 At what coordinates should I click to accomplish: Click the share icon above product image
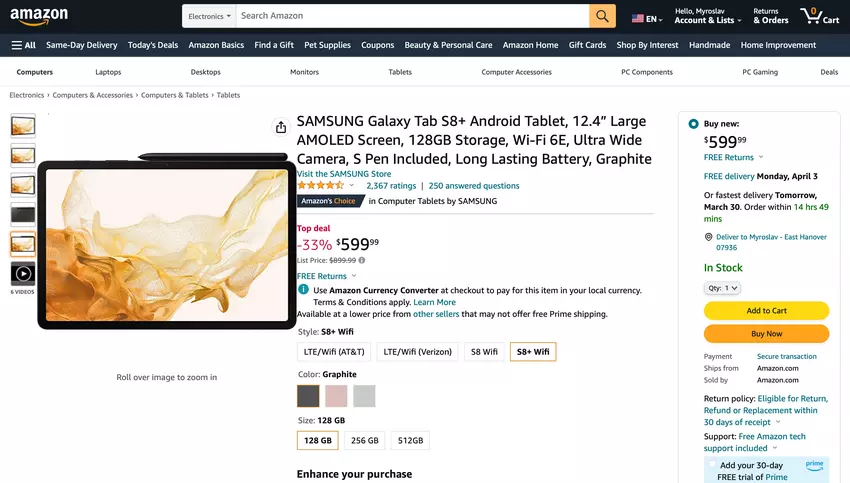[x=281, y=127]
